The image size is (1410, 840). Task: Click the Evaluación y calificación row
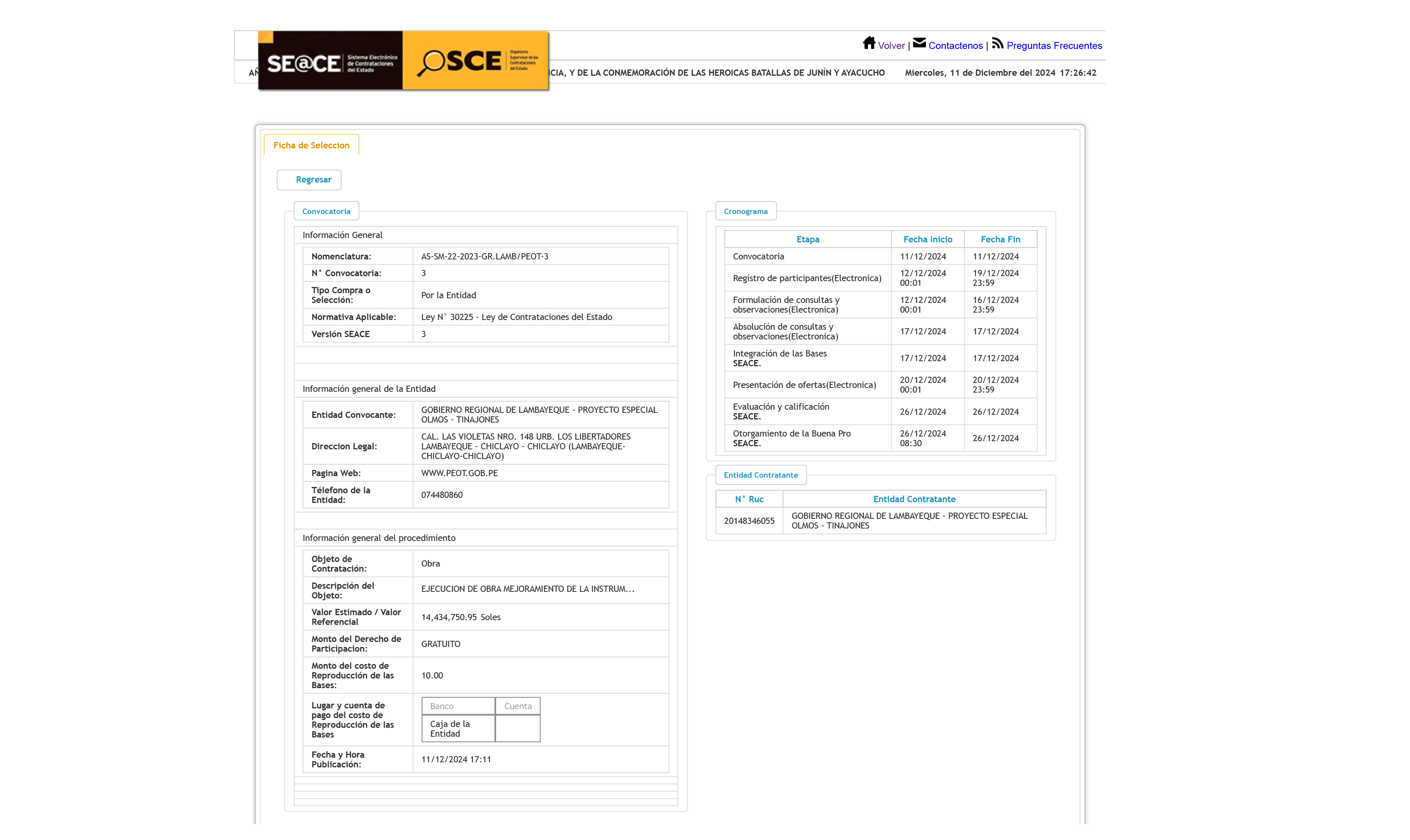[880, 412]
